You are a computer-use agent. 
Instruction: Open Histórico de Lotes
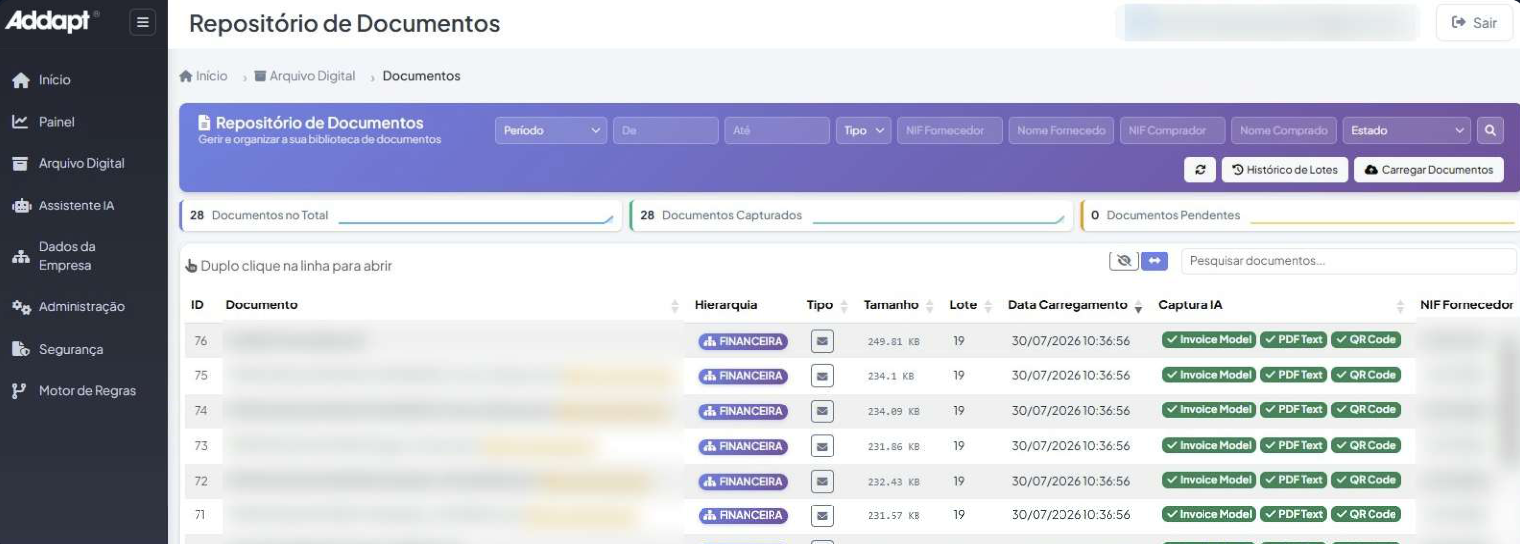(x=1285, y=170)
